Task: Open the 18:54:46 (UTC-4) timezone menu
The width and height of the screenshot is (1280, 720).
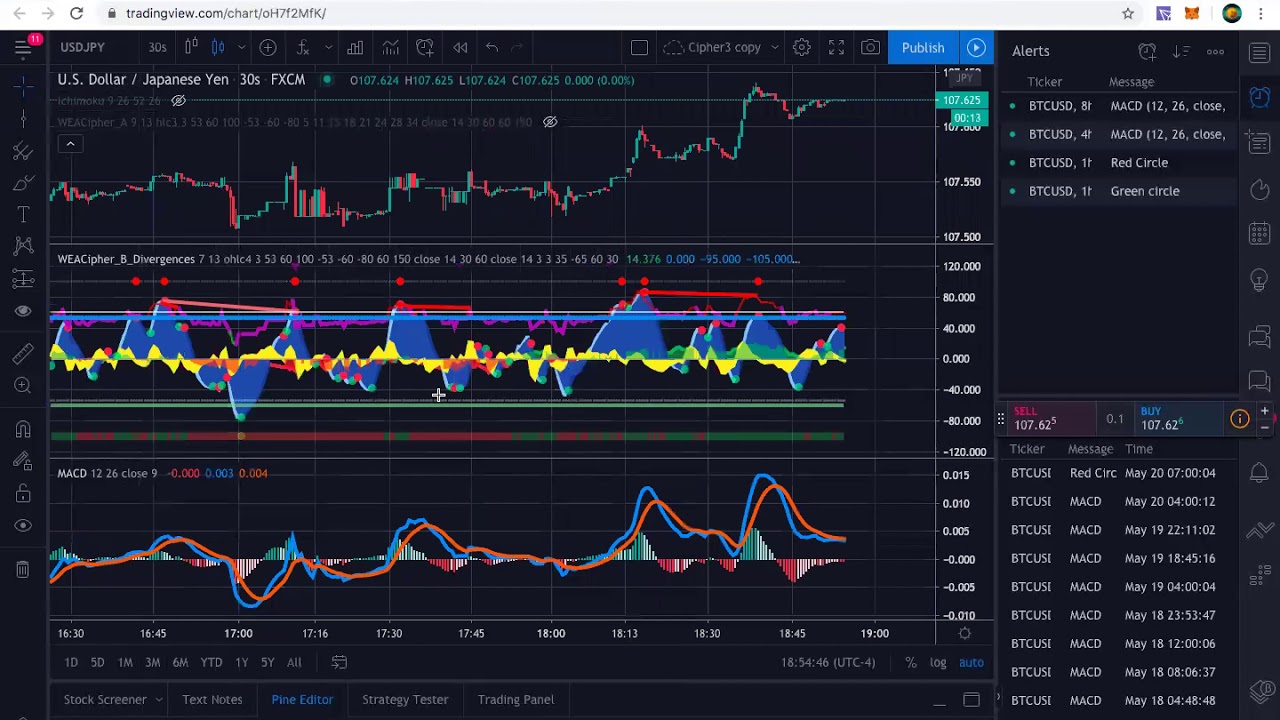Action: click(828, 662)
